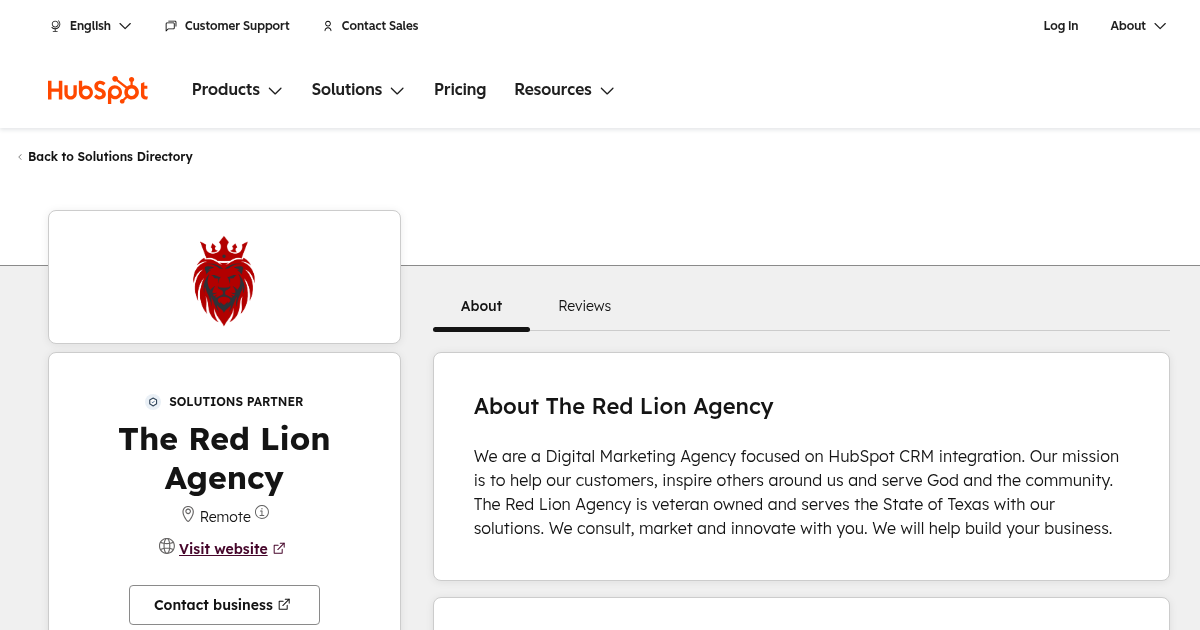Viewport: 1200px width, 630px height.
Task: Expand the Solutions menu
Action: (357, 90)
